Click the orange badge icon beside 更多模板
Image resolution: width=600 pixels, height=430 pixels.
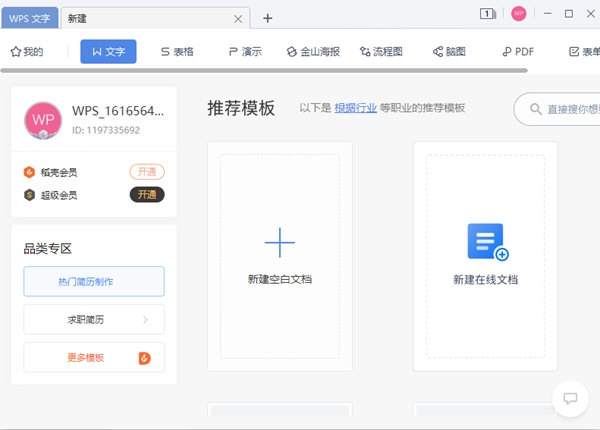pos(145,358)
